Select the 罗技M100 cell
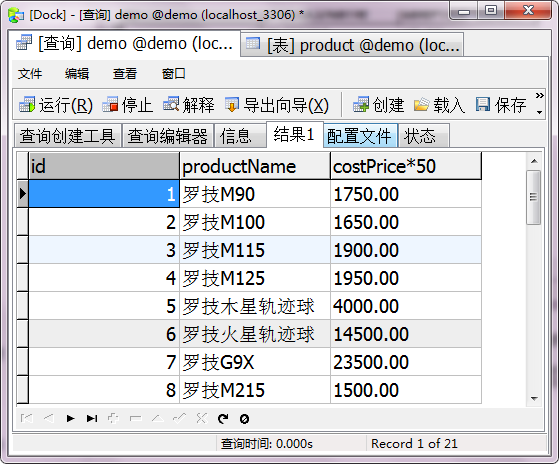 coord(255,222)
